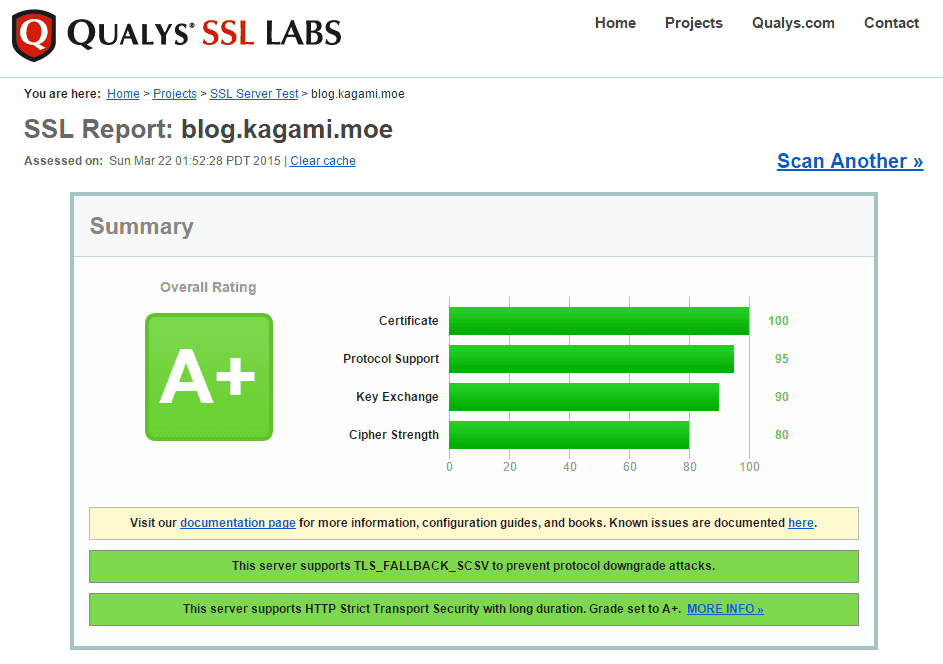Open the known issues 'here' link
The height and width of the screenshot is (664, 943).
coord(800,523)
